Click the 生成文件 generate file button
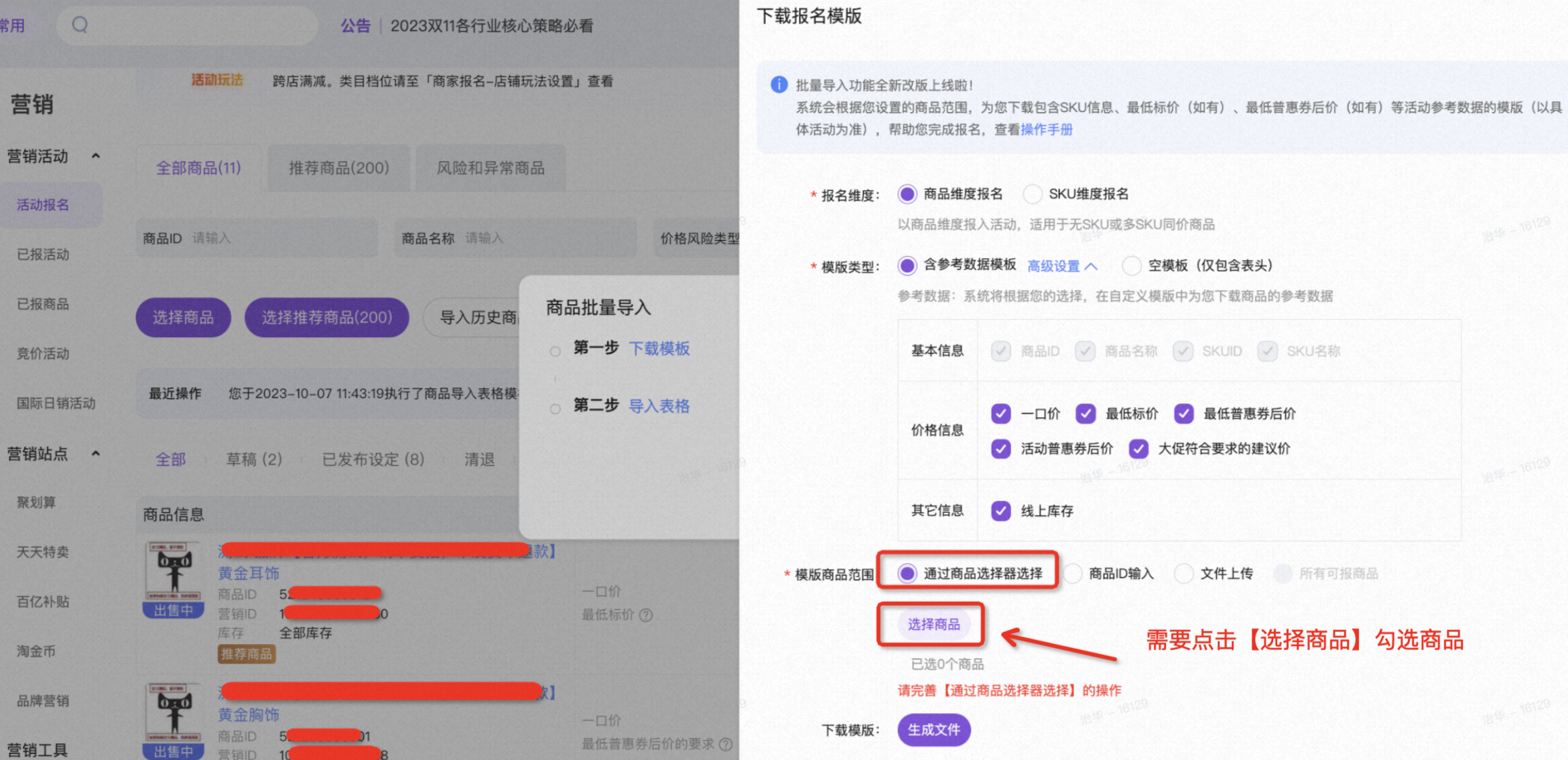The image size is (1568, 760). tap(934, 729)
